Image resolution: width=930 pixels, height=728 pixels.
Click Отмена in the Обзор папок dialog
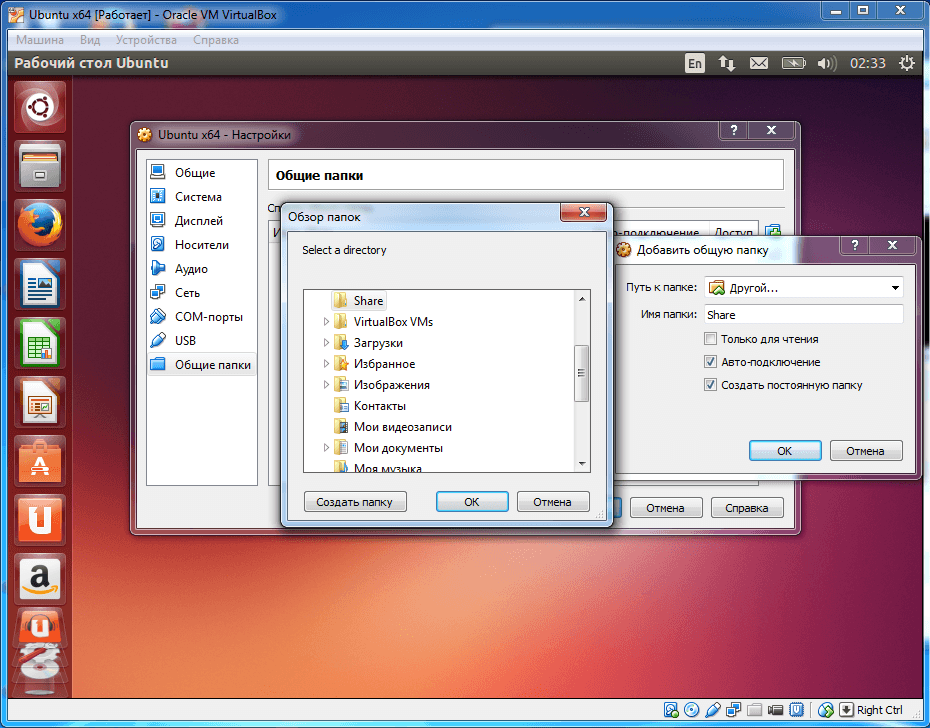553,502
